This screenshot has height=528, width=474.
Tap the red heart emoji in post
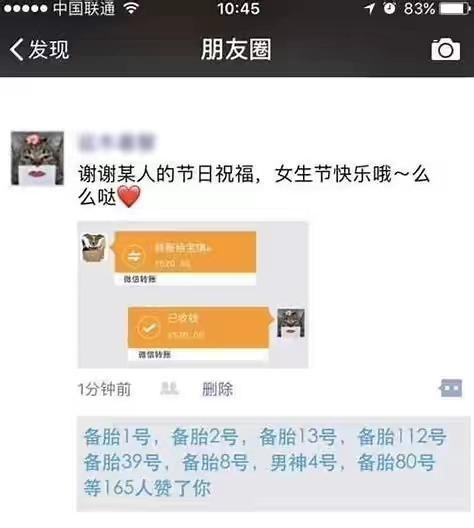(130, 197)
